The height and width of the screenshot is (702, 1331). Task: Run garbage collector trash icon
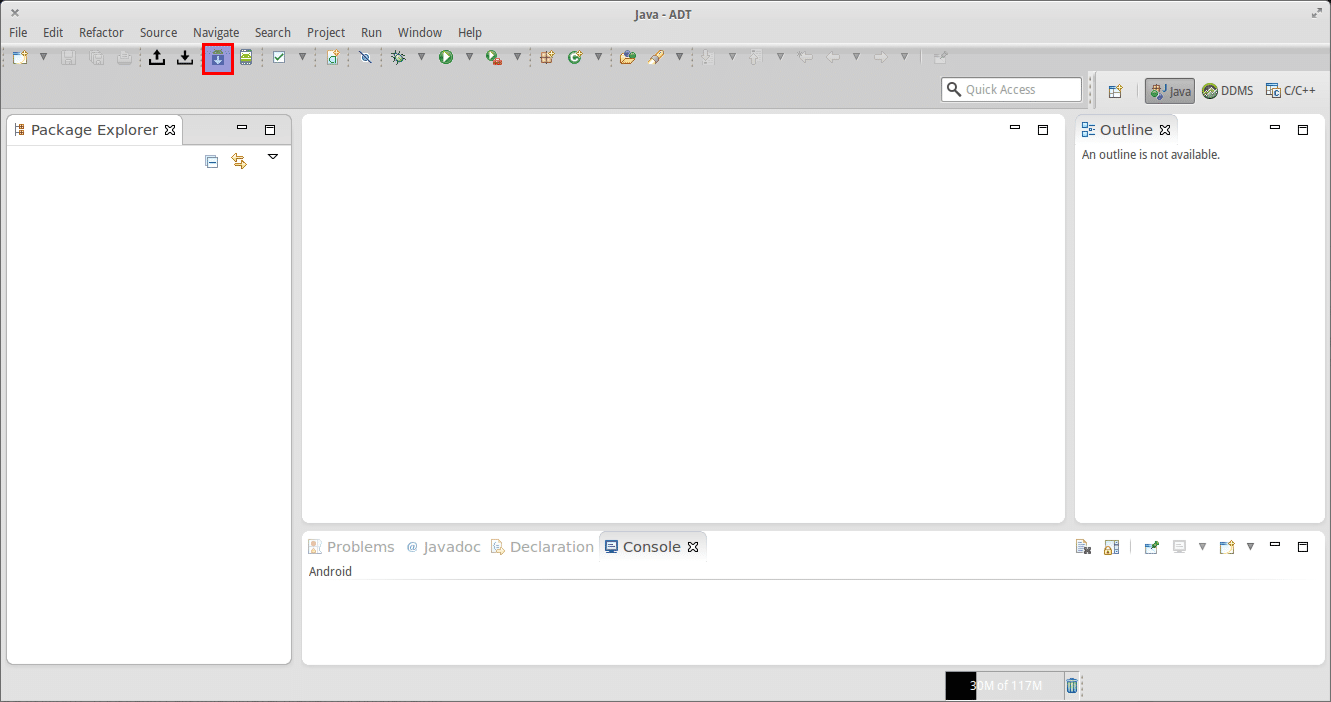tap(1072, 686)
